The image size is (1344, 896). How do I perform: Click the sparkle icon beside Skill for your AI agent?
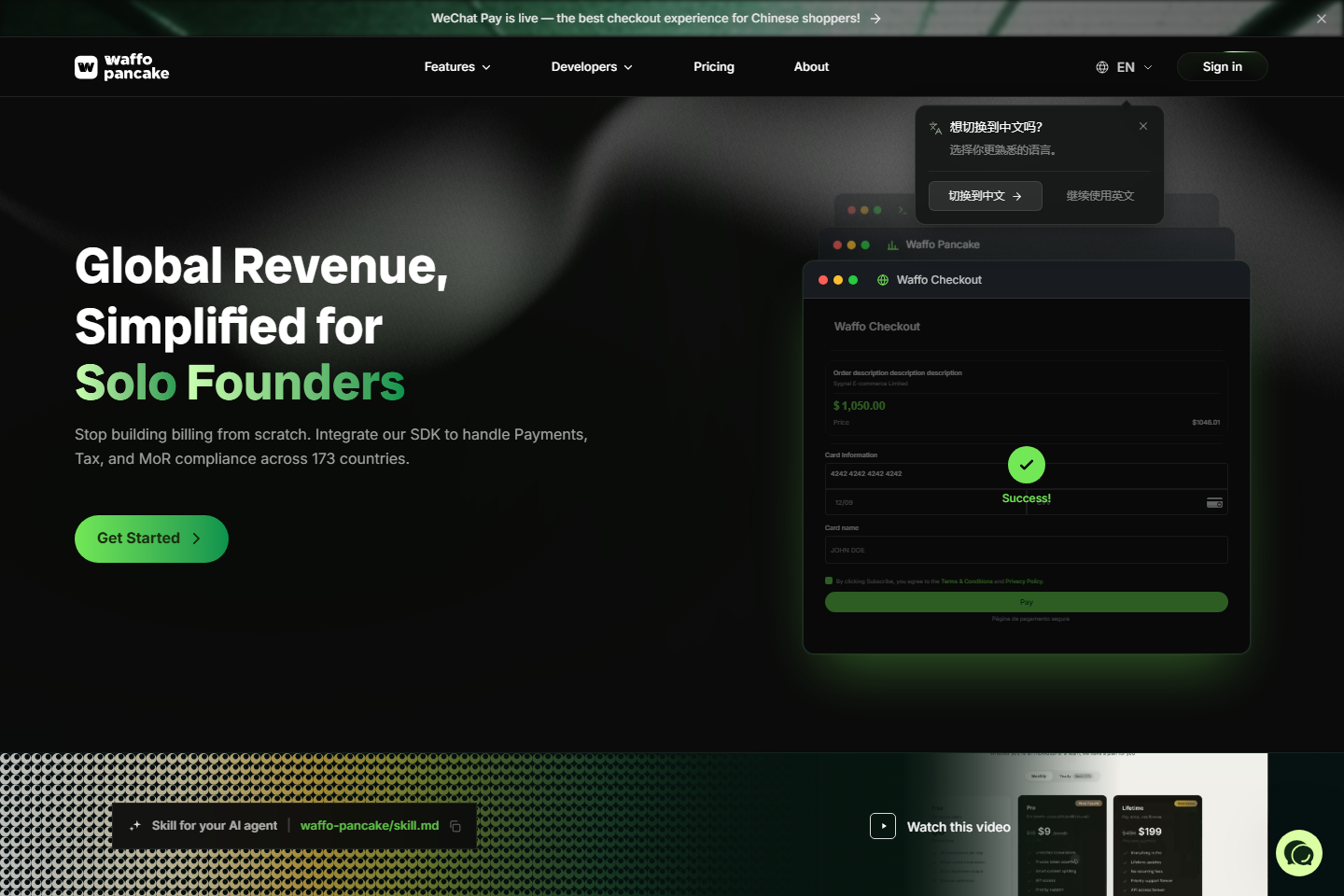[x=135, y=826]
